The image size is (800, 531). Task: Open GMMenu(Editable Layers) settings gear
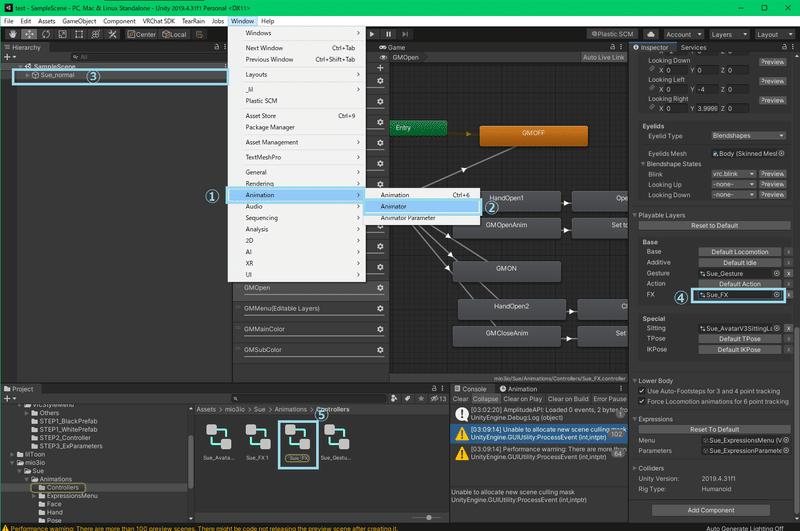(380, 309)
